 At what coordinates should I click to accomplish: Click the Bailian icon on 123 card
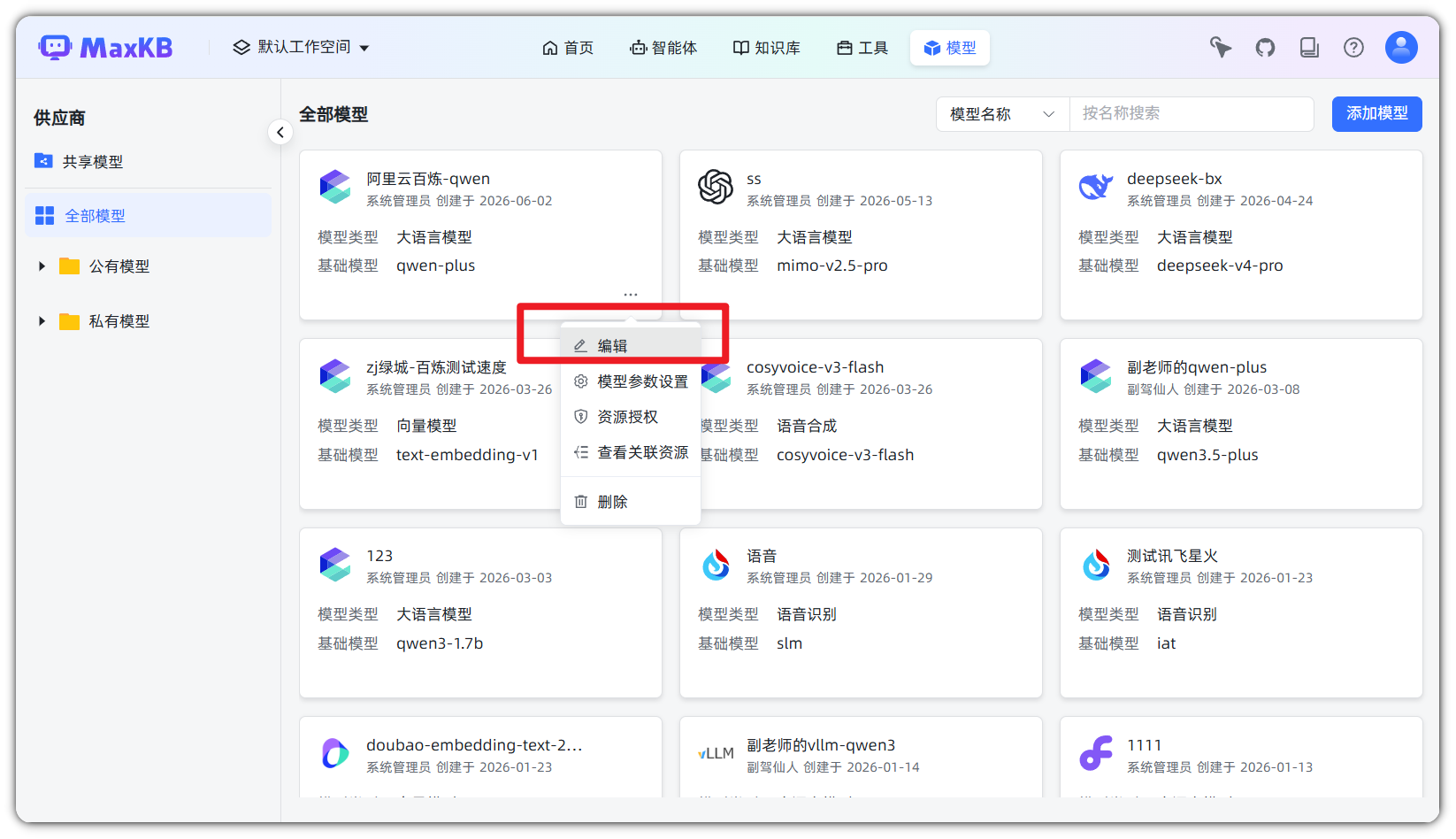click(x=335, y=564)
